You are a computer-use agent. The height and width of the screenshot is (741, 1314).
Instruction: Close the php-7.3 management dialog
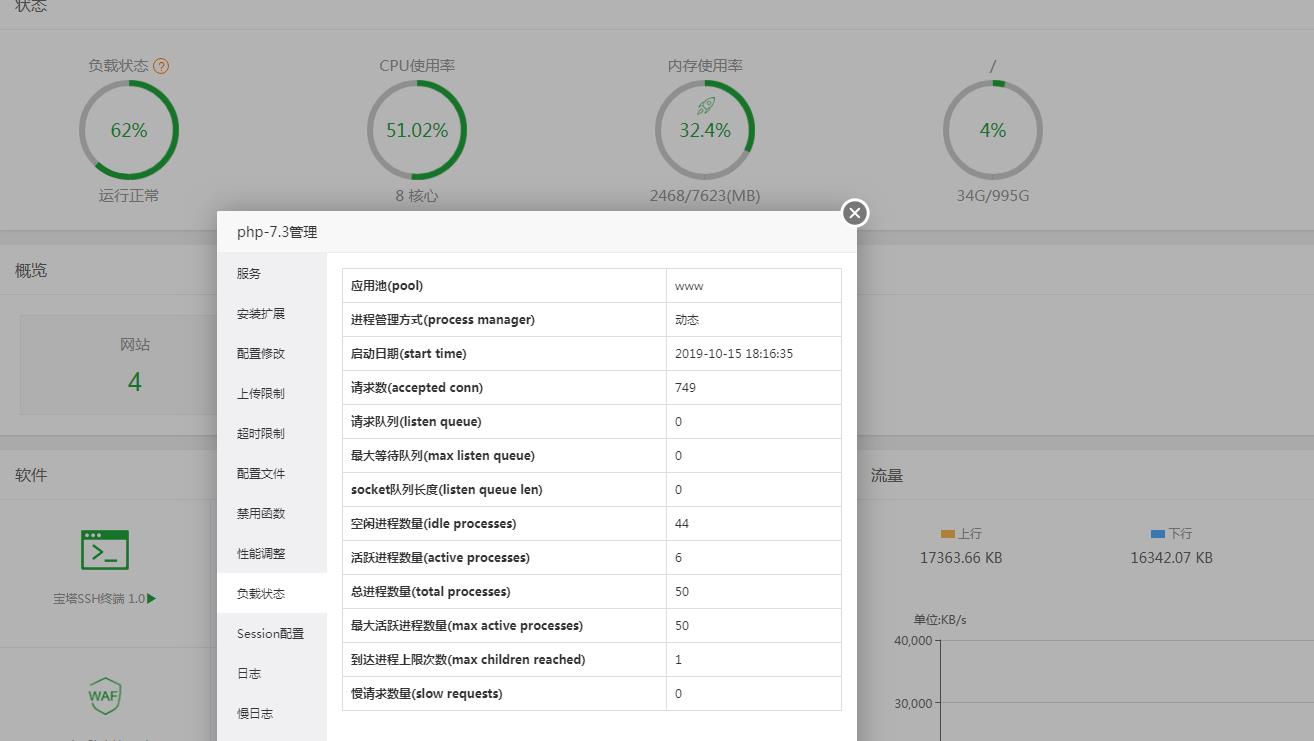854,213
